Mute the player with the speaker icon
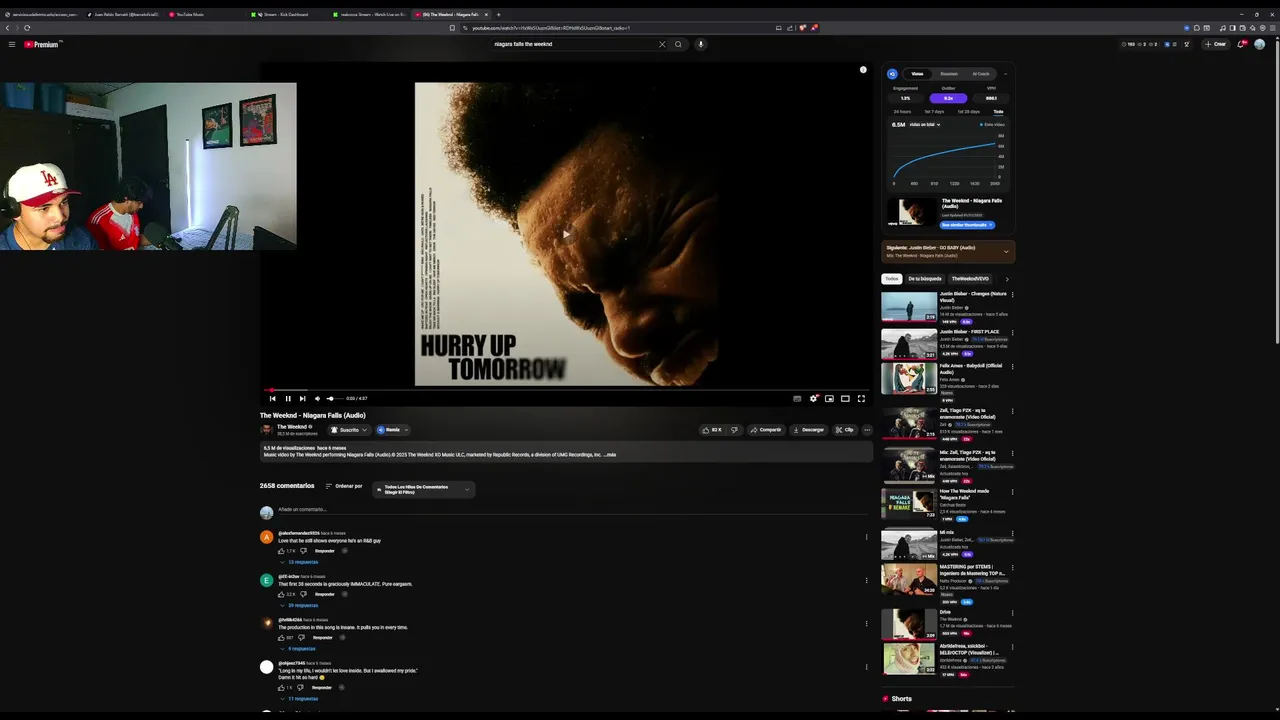The height and width of the screenshot is (720, 1280). 317,398
